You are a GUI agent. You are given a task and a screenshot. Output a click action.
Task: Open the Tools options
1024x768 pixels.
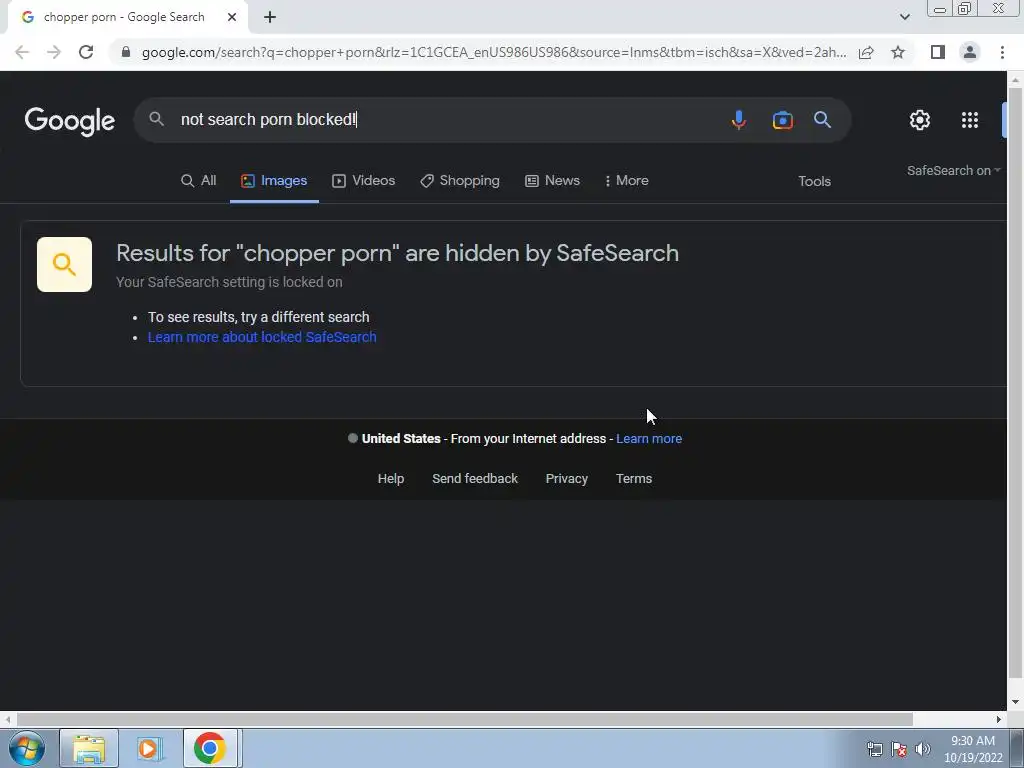click(814, 182)
